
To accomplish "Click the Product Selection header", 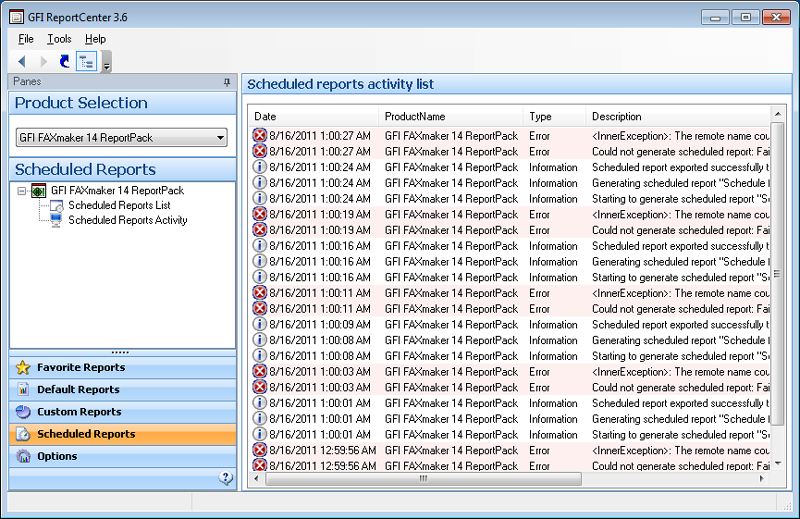I will point(122,103).
